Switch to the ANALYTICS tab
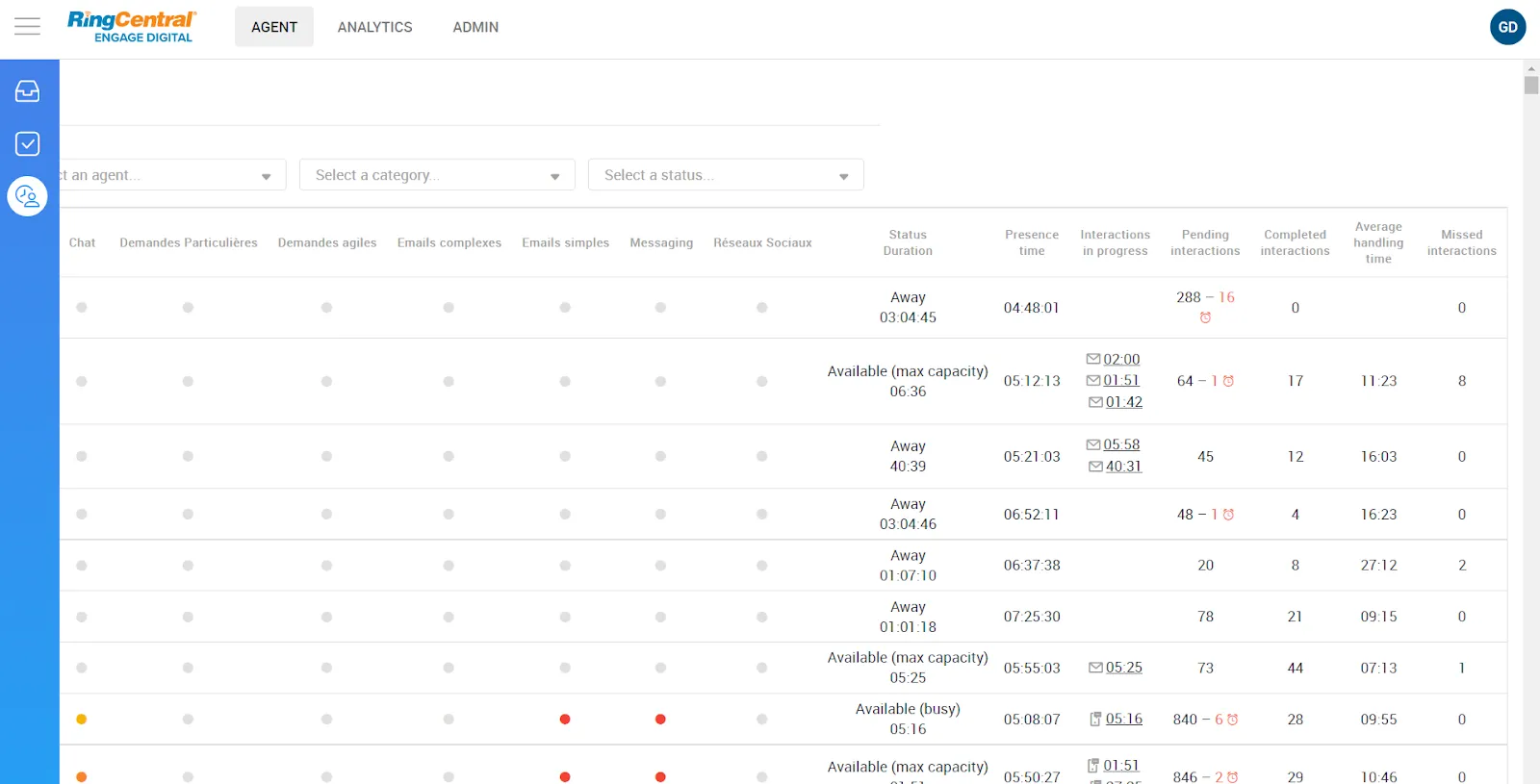Viewport: 1540px width, 784px height. point(374,27)
